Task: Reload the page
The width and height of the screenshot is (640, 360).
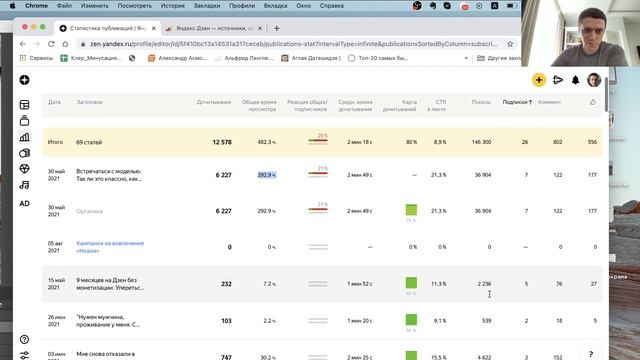Action: (51, 44)
